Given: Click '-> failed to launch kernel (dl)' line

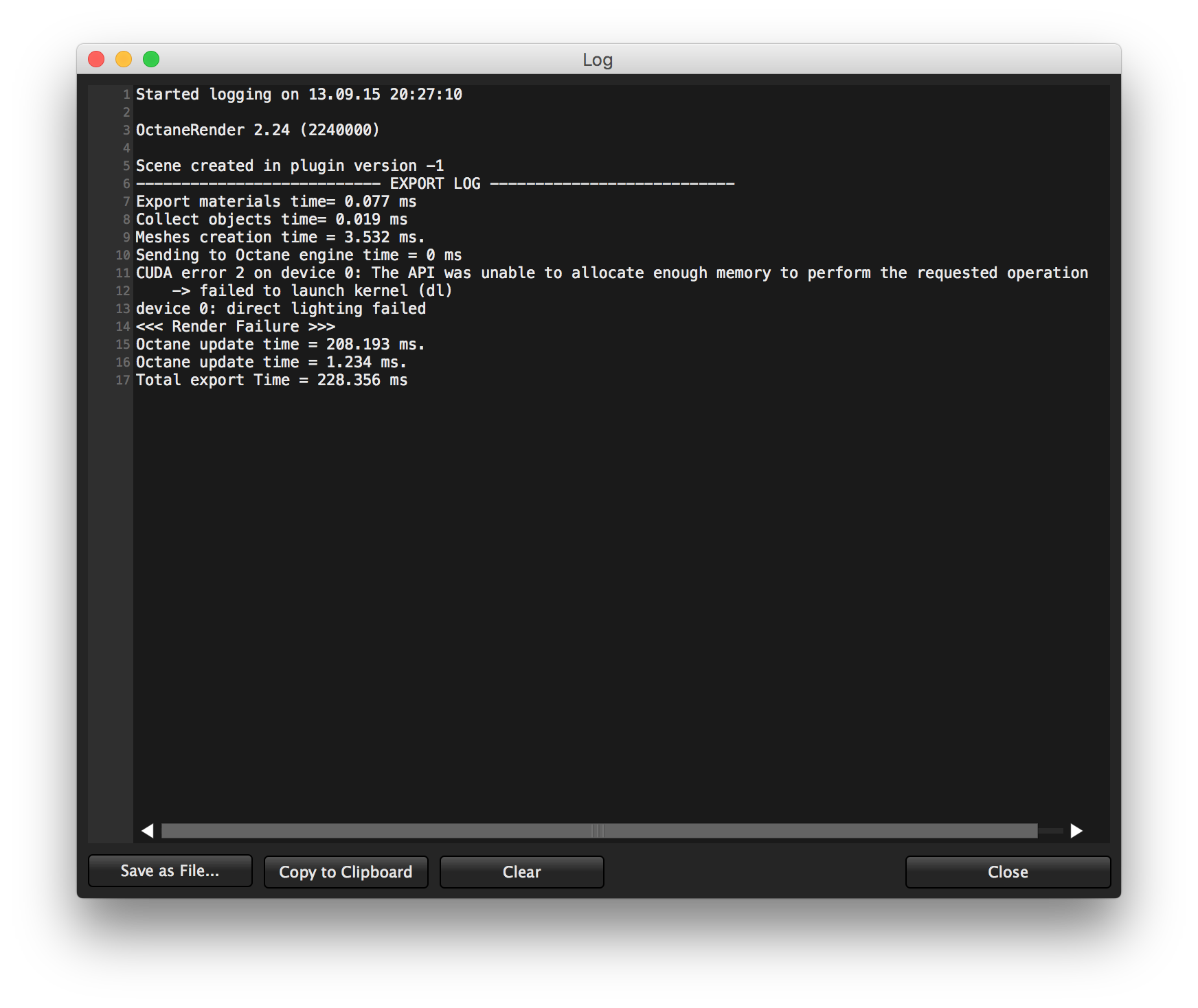Looking at the screenshot, I should click(x=312, y=290).
